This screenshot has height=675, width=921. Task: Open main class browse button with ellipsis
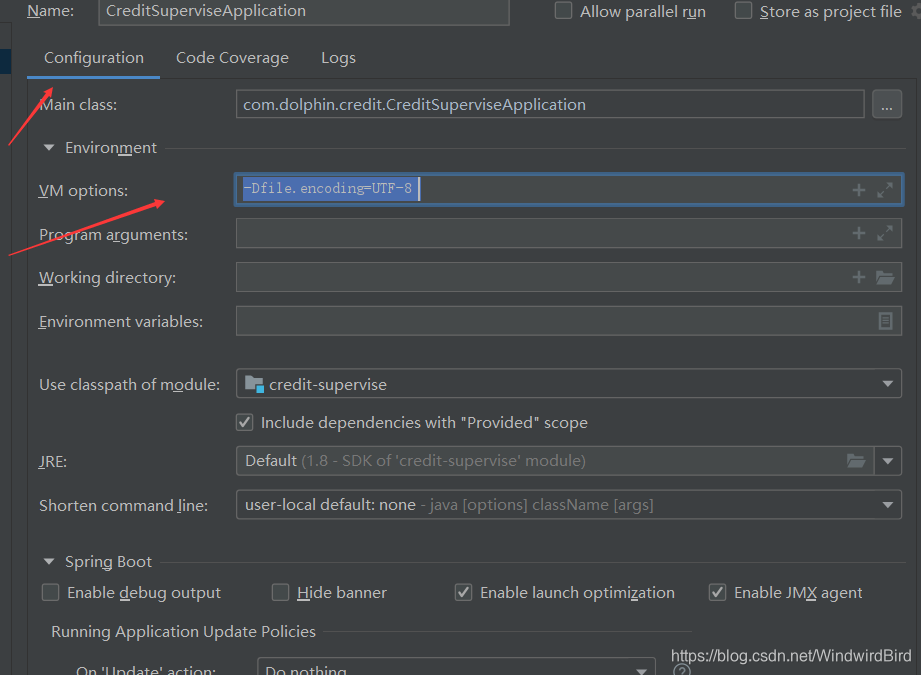886,105
